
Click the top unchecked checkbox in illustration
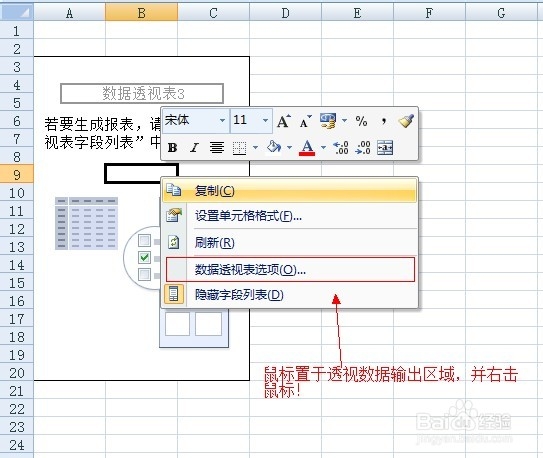(x=144, y=240)
